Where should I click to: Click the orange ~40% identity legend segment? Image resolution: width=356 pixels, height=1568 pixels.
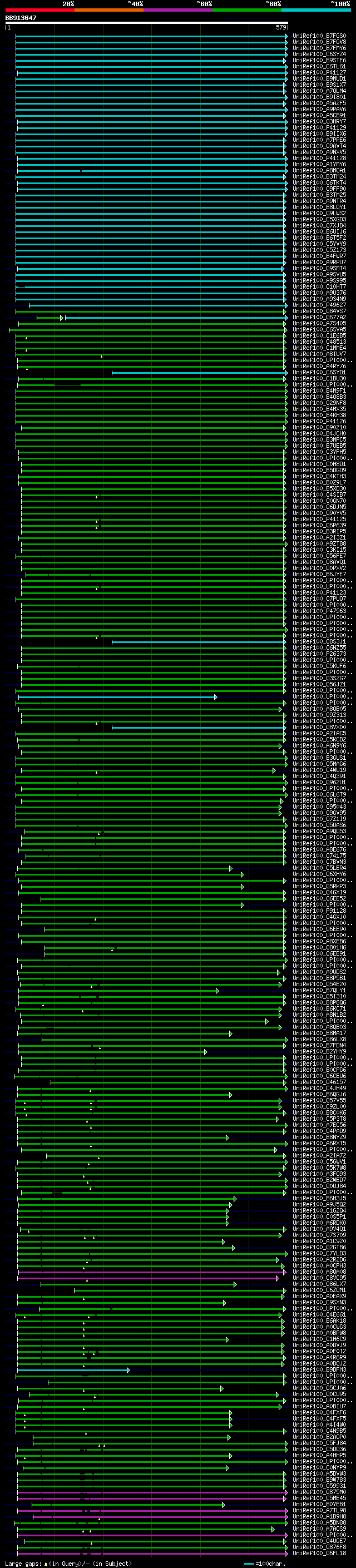[x=109, y=10]
